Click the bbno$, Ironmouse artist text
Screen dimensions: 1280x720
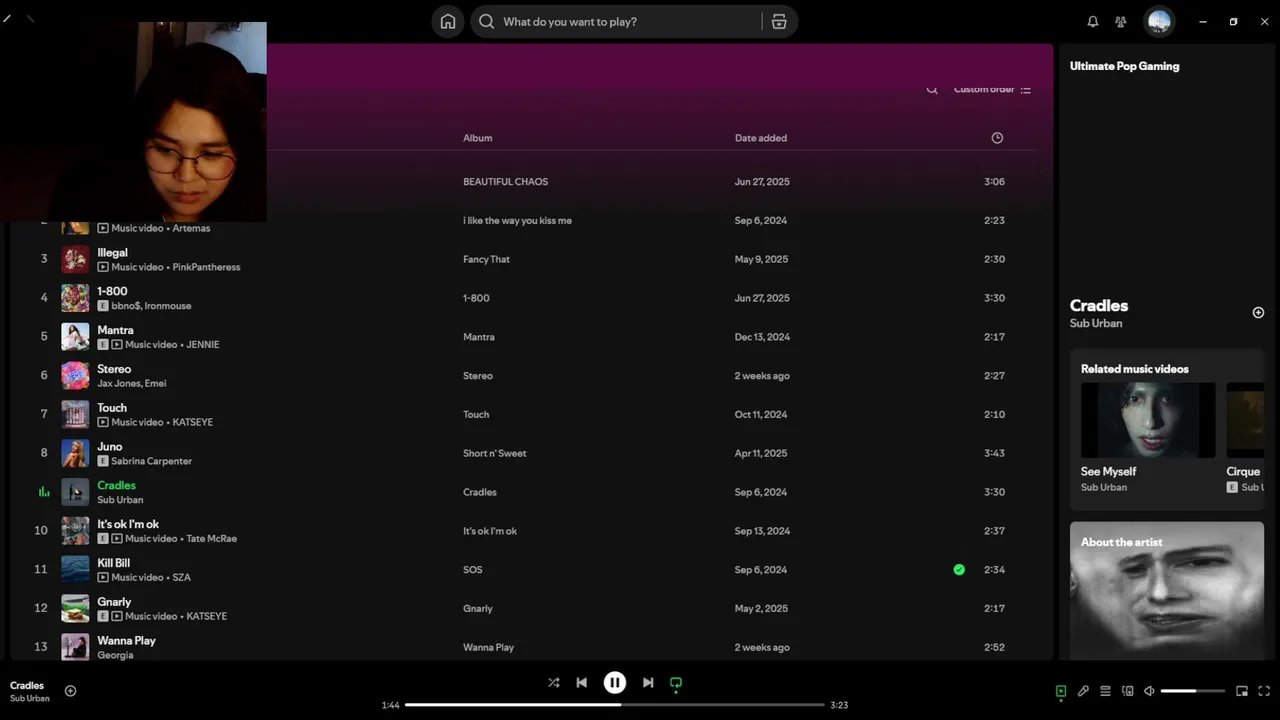coord(151,306)
